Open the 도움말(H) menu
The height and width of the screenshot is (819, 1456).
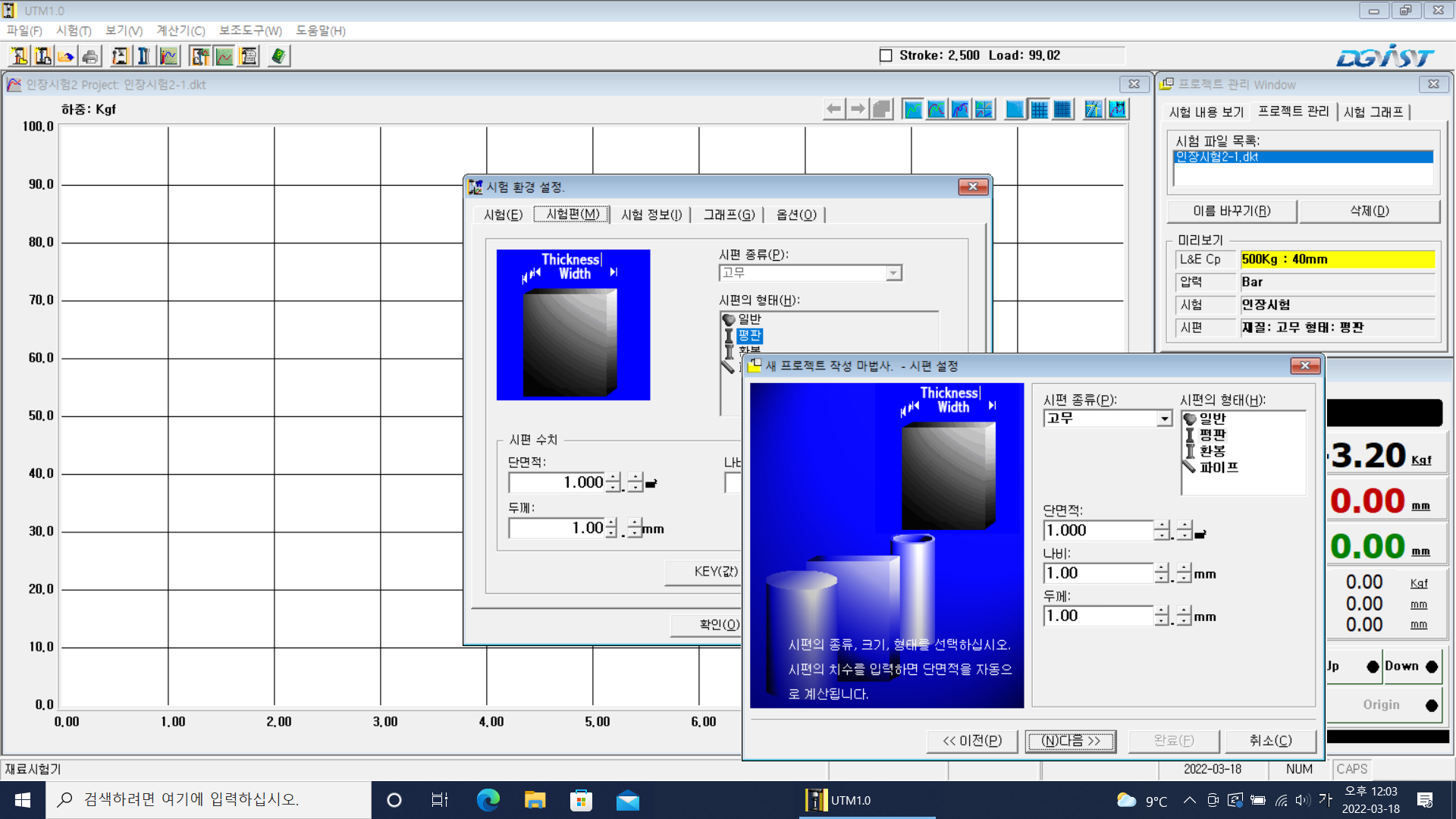[x=321, y=30]
